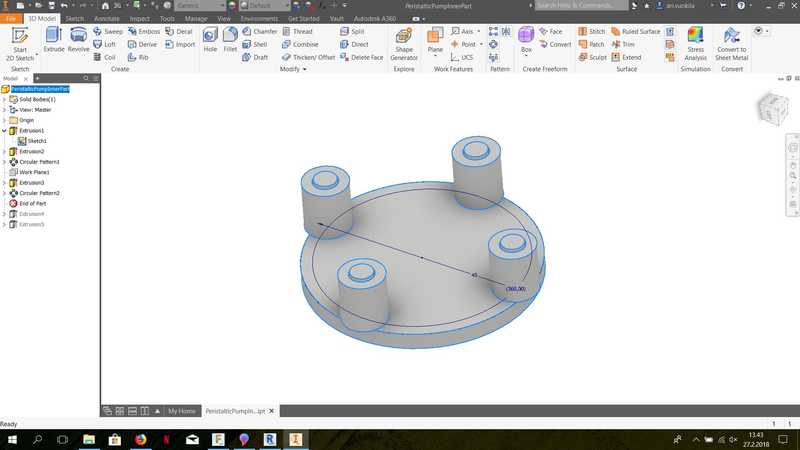Select the UCS work feature

(x=462, y=57)
